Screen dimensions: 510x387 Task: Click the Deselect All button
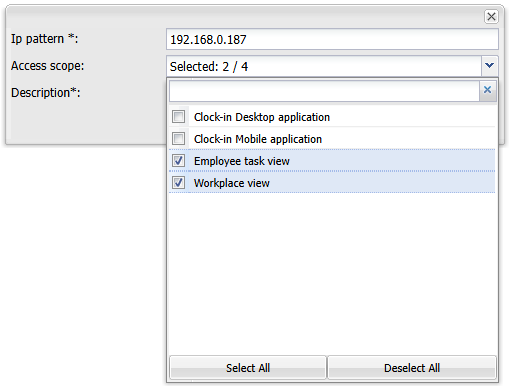point(412,368)
